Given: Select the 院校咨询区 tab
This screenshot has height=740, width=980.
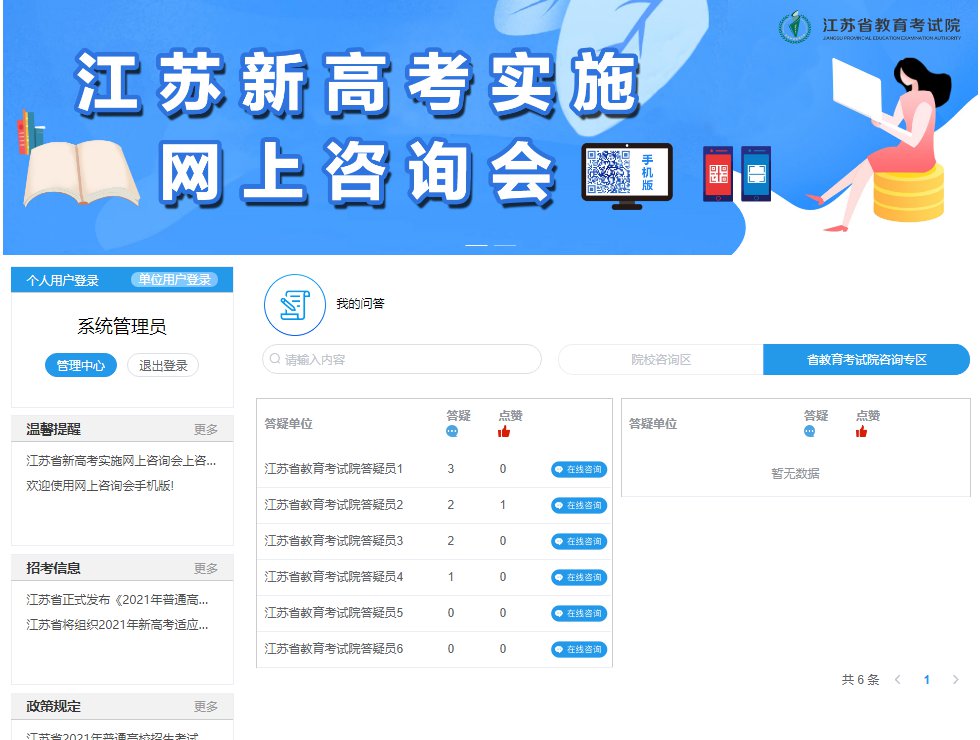Looking at the screenshot, I should pyautogui.click(x=660, y=360).
